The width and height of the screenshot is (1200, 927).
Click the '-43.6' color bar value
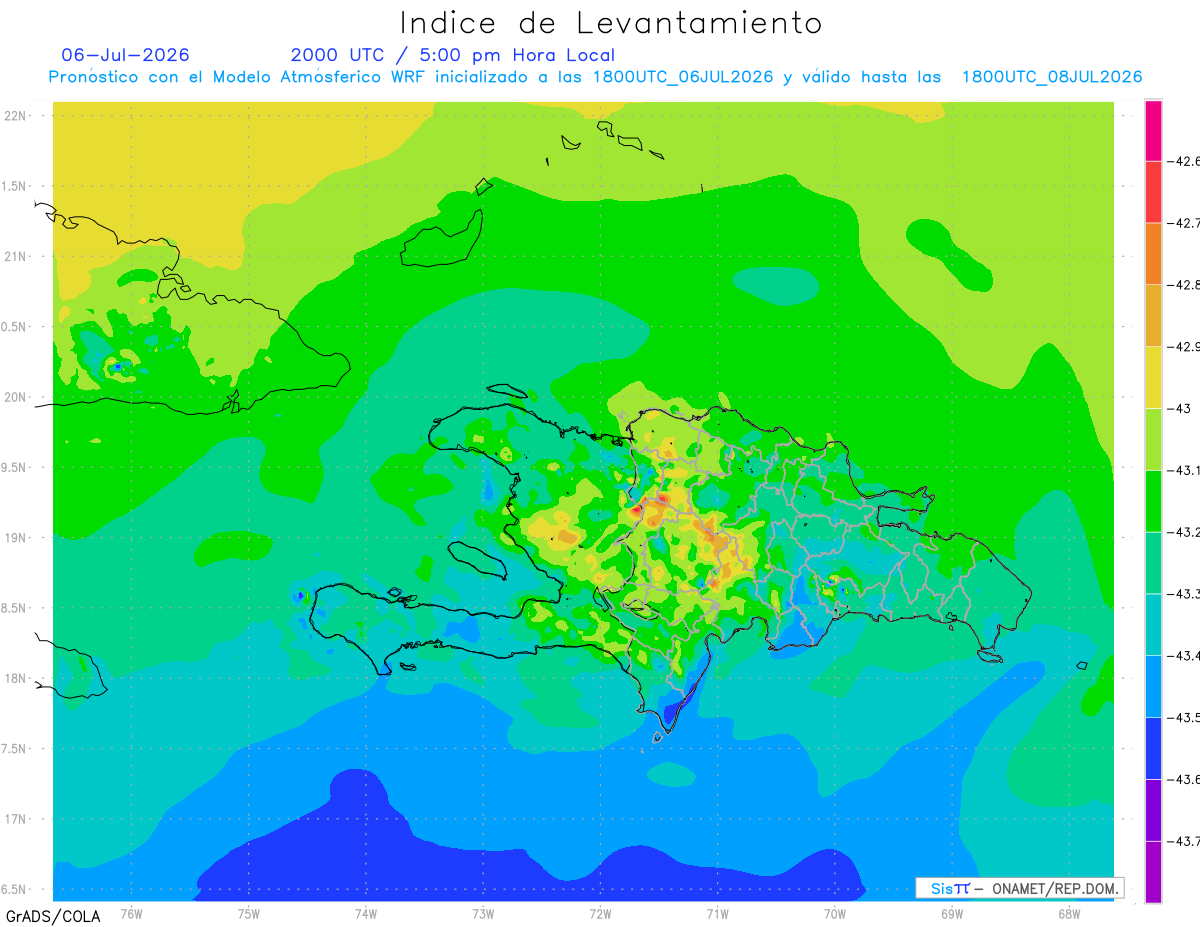point(1184,781)
